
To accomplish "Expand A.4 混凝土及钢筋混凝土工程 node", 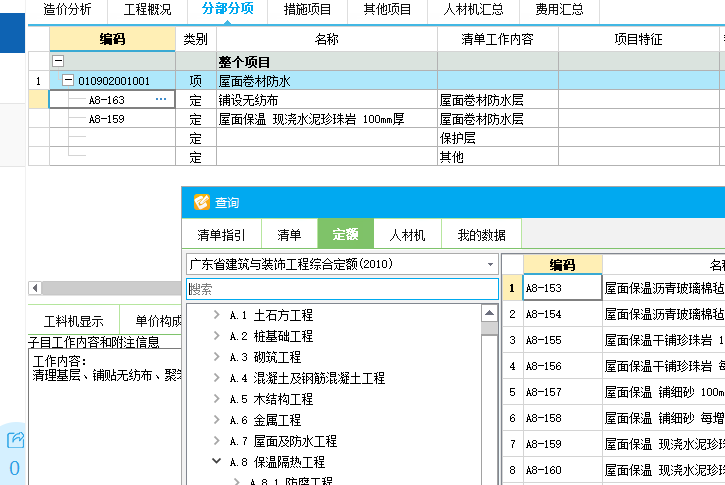I will pyautogui.click(x=216, y=378).
